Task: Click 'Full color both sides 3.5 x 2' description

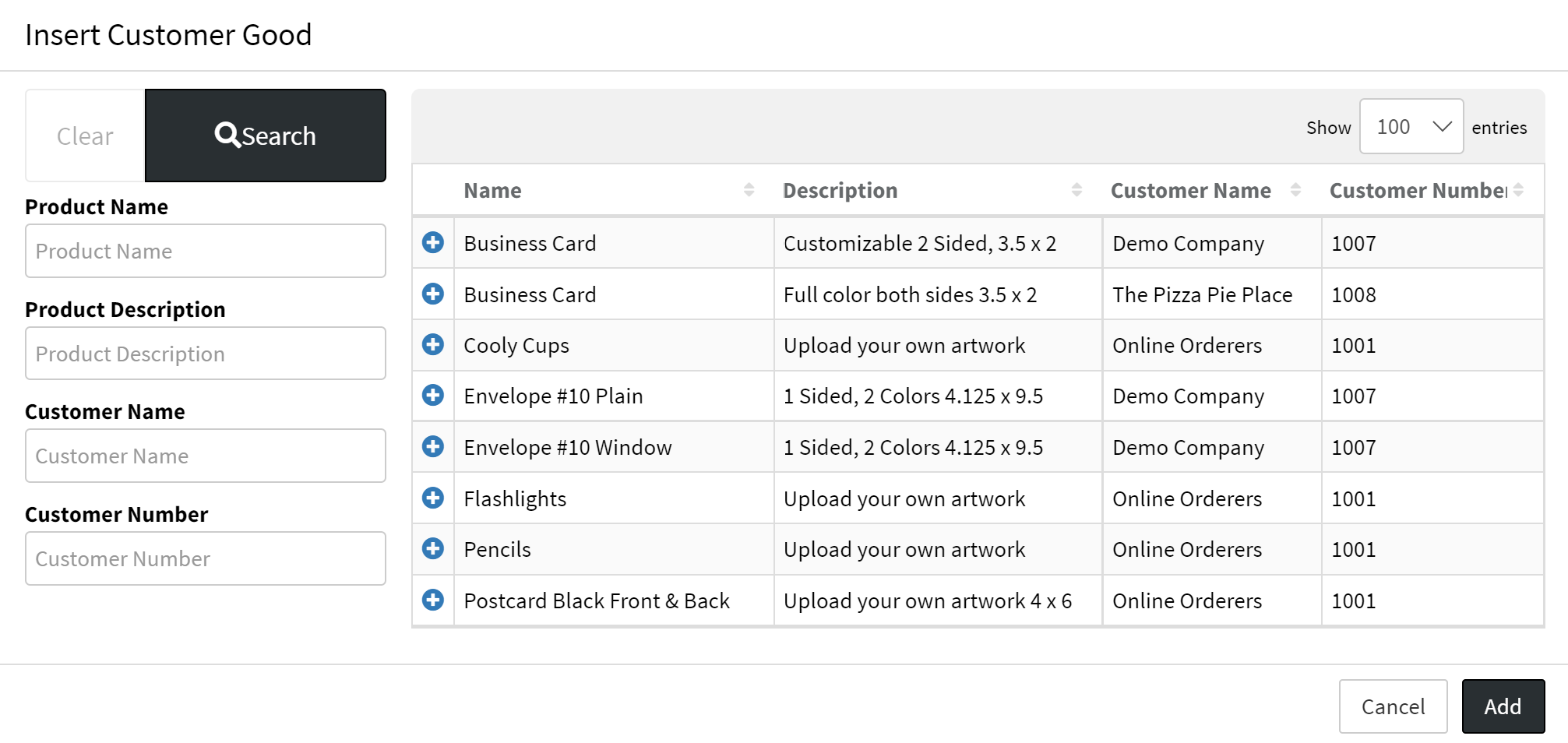Action: coord(910,294)
